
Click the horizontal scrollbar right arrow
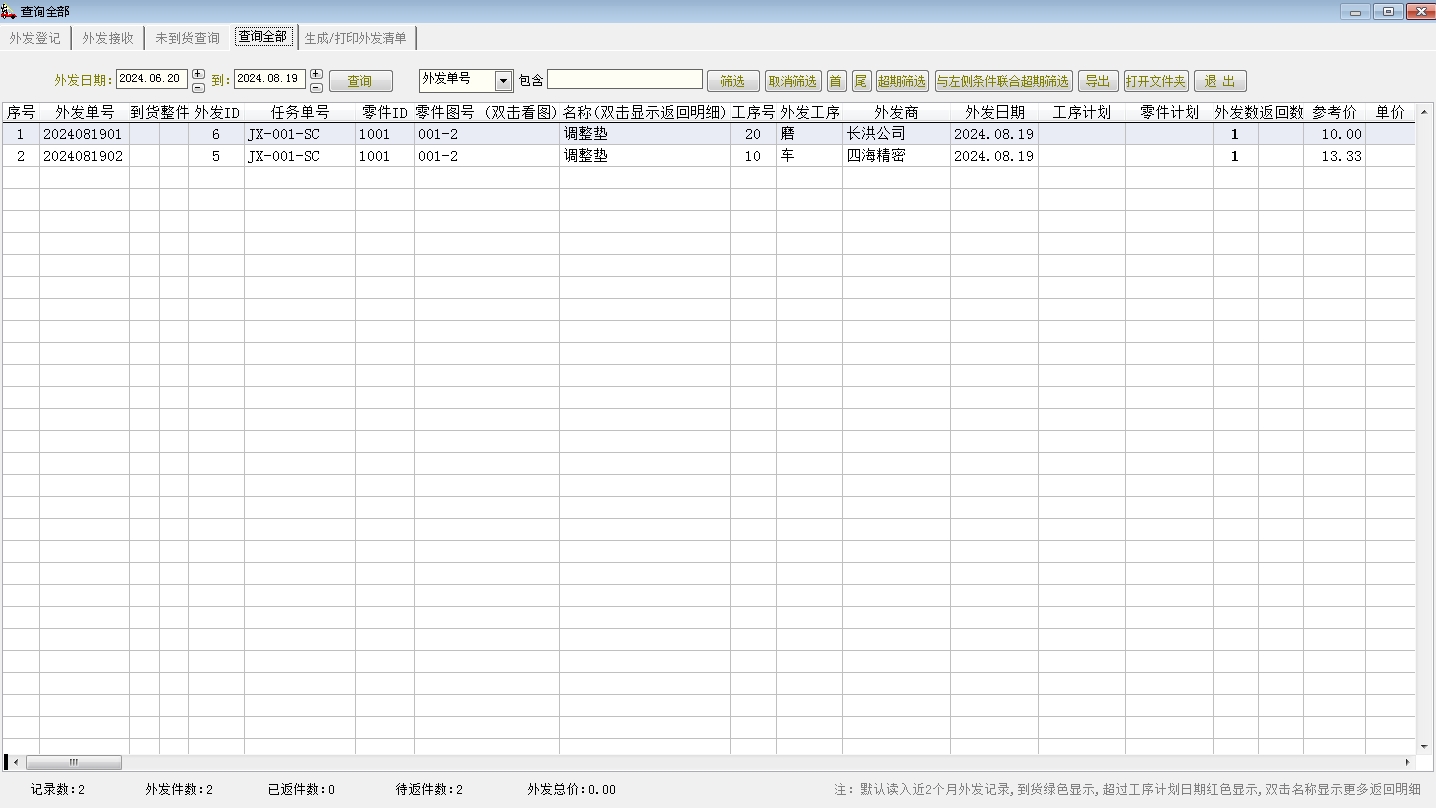point(1407,762)
